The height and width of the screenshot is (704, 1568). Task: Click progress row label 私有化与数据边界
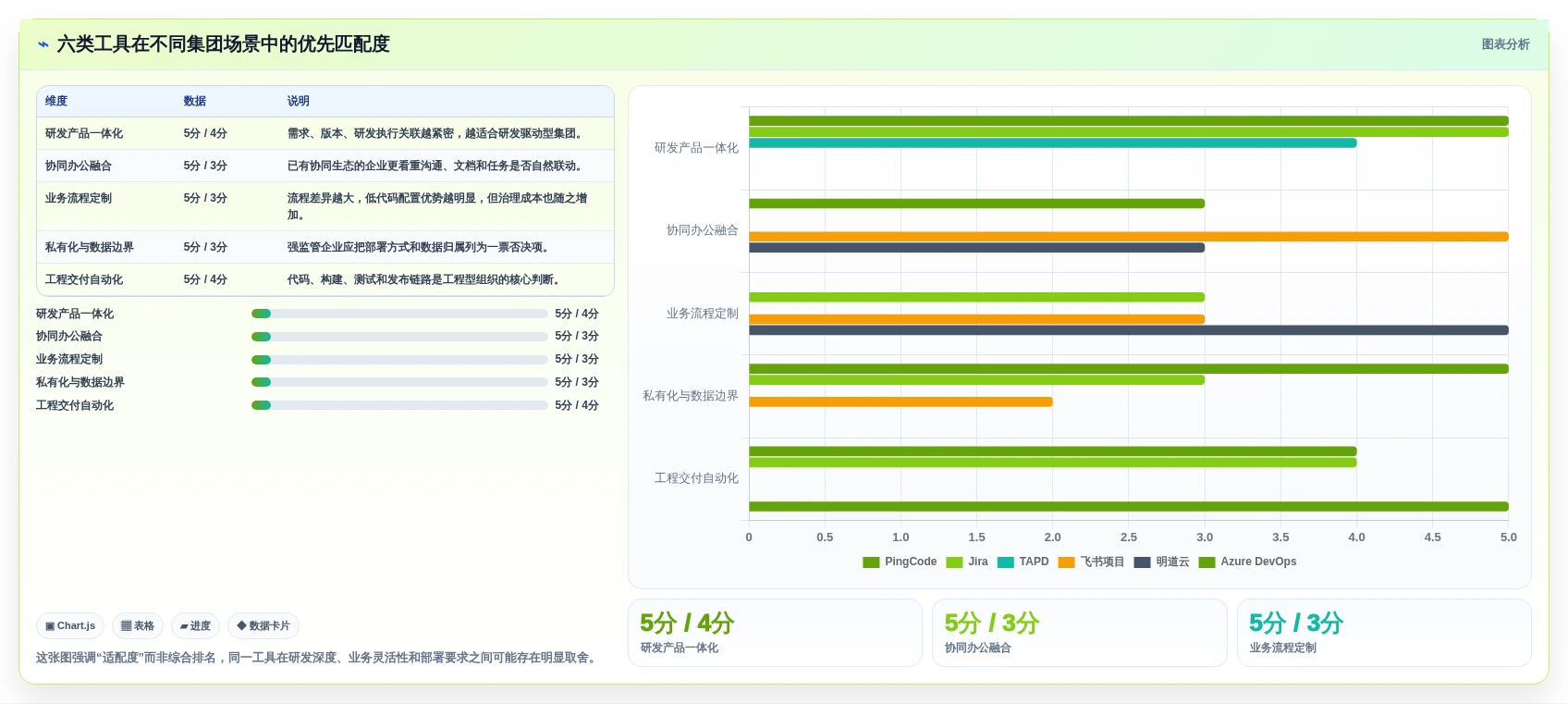[80, 382]
